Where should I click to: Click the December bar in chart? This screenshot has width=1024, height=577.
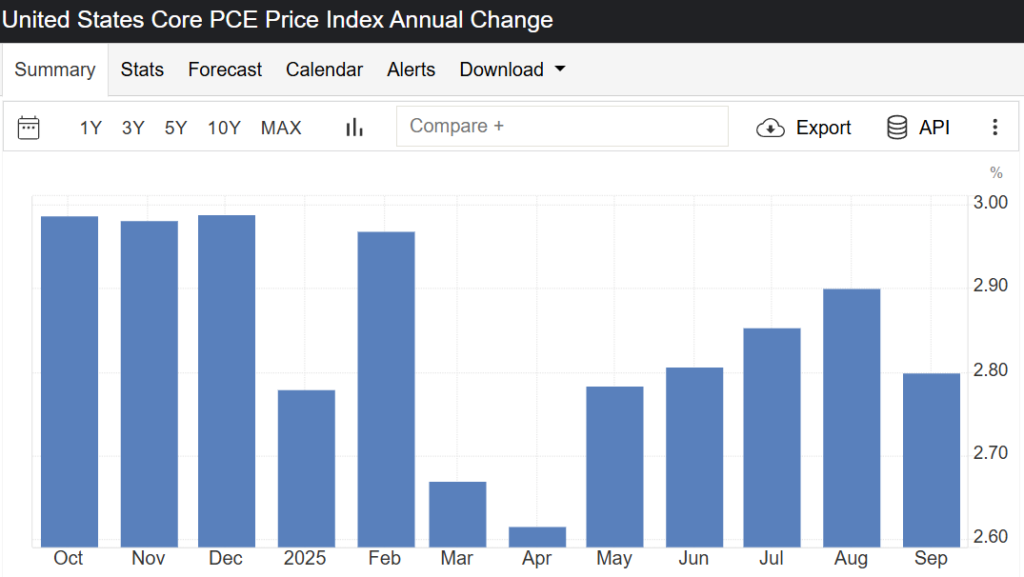pos(226,380)
